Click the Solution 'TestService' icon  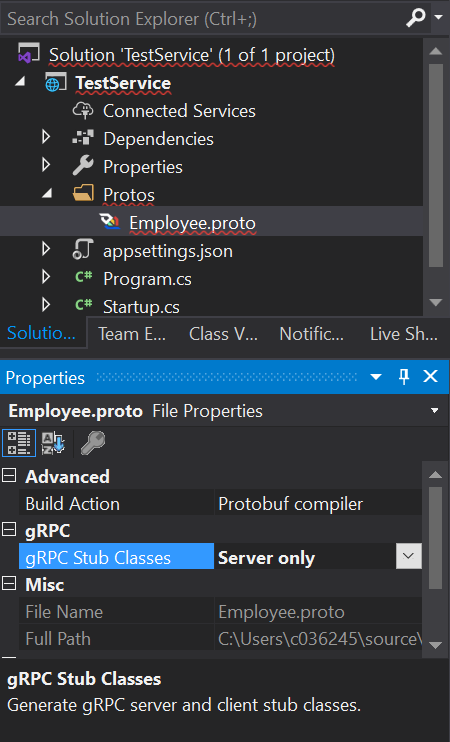27,54
